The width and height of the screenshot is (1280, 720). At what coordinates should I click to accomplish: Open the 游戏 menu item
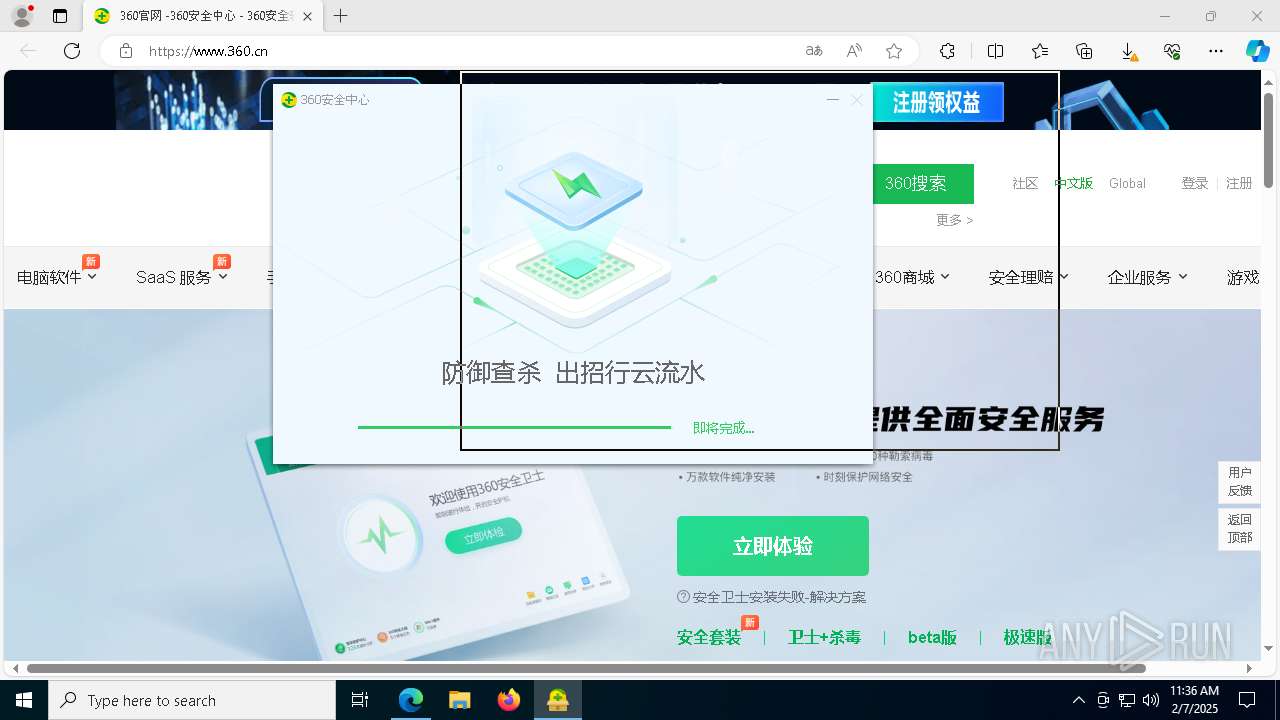(x=1243, y=277)
